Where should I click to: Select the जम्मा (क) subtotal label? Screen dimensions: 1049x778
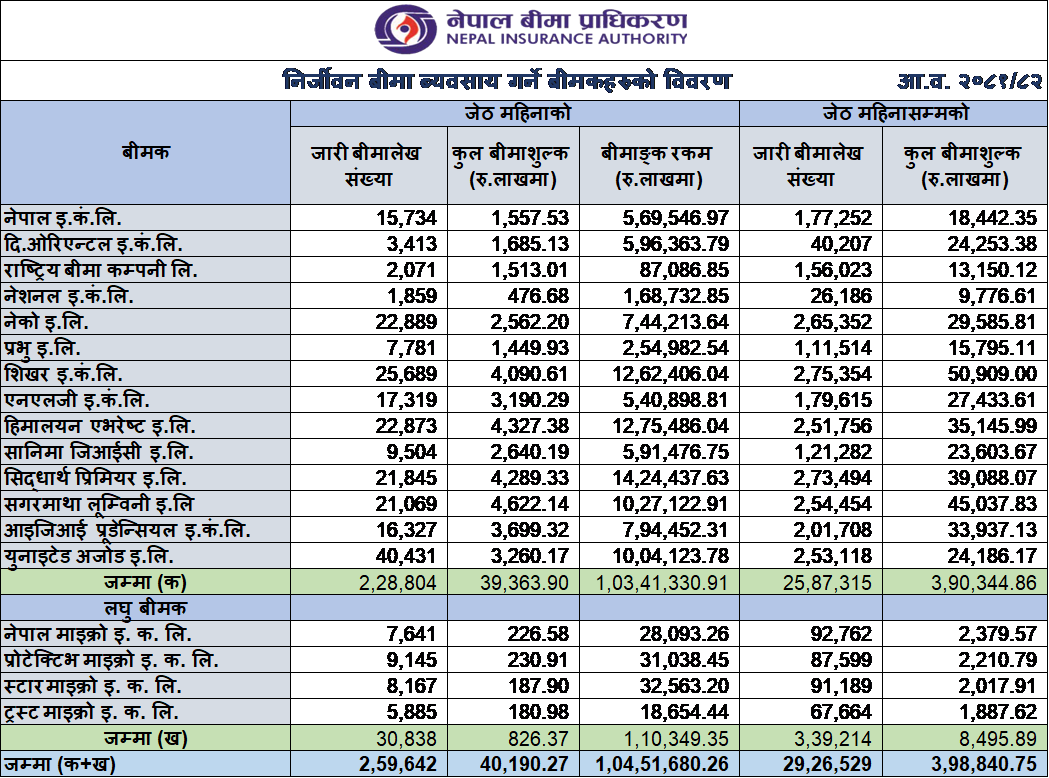(x=145, y=583)
